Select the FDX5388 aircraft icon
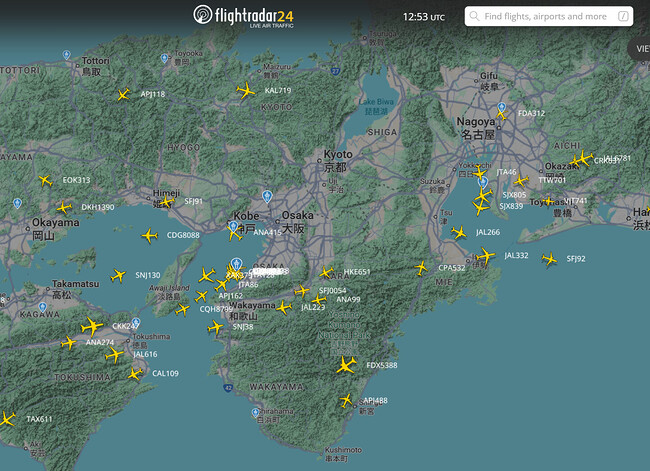The image size is (650, 471). click(348, 365)
